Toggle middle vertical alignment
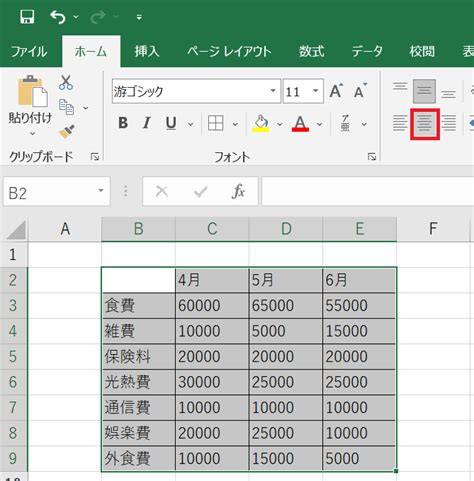 pyautogui.click(x=424, y=91)
